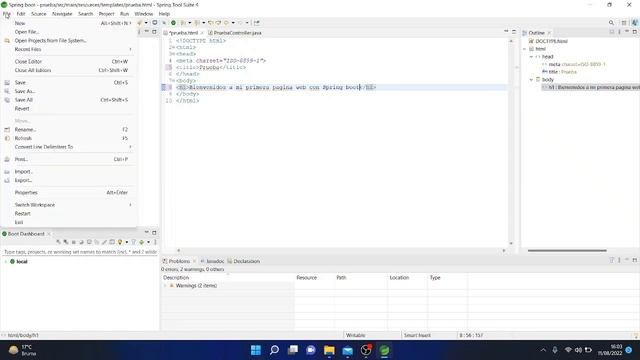Maximize the Boot Dashboard panel
Viewport: 640px width, 360px height.
(x=154, y=233)
